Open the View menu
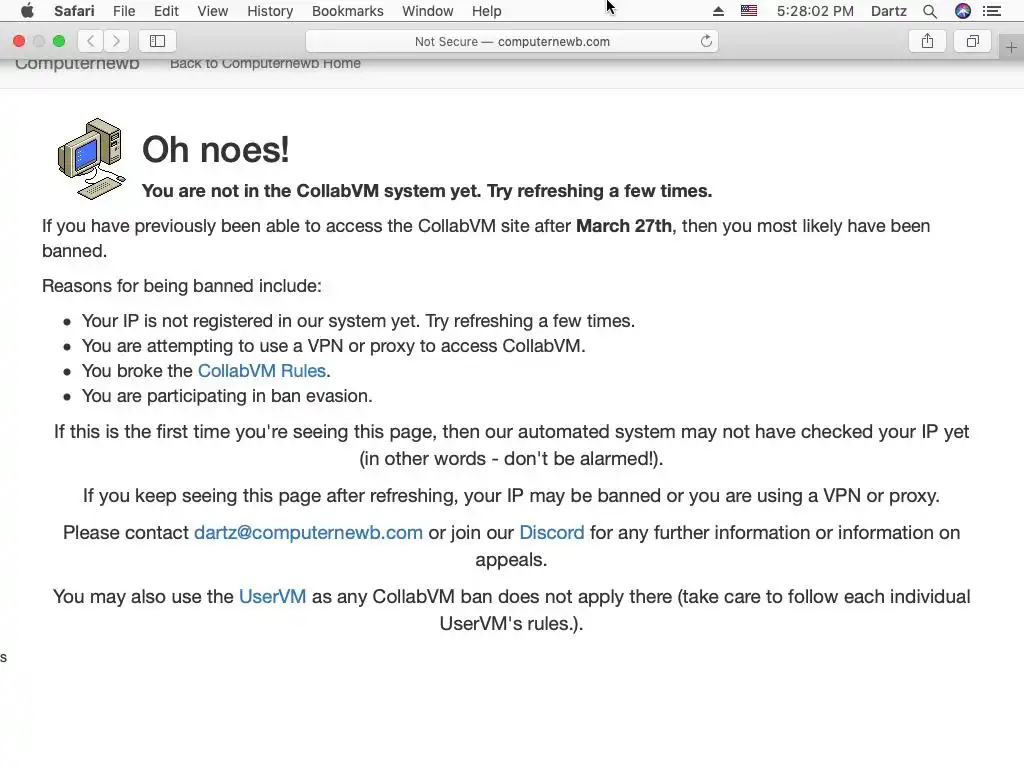The width and height of the screenshot is (1024, 768). [x=213, y=11]
